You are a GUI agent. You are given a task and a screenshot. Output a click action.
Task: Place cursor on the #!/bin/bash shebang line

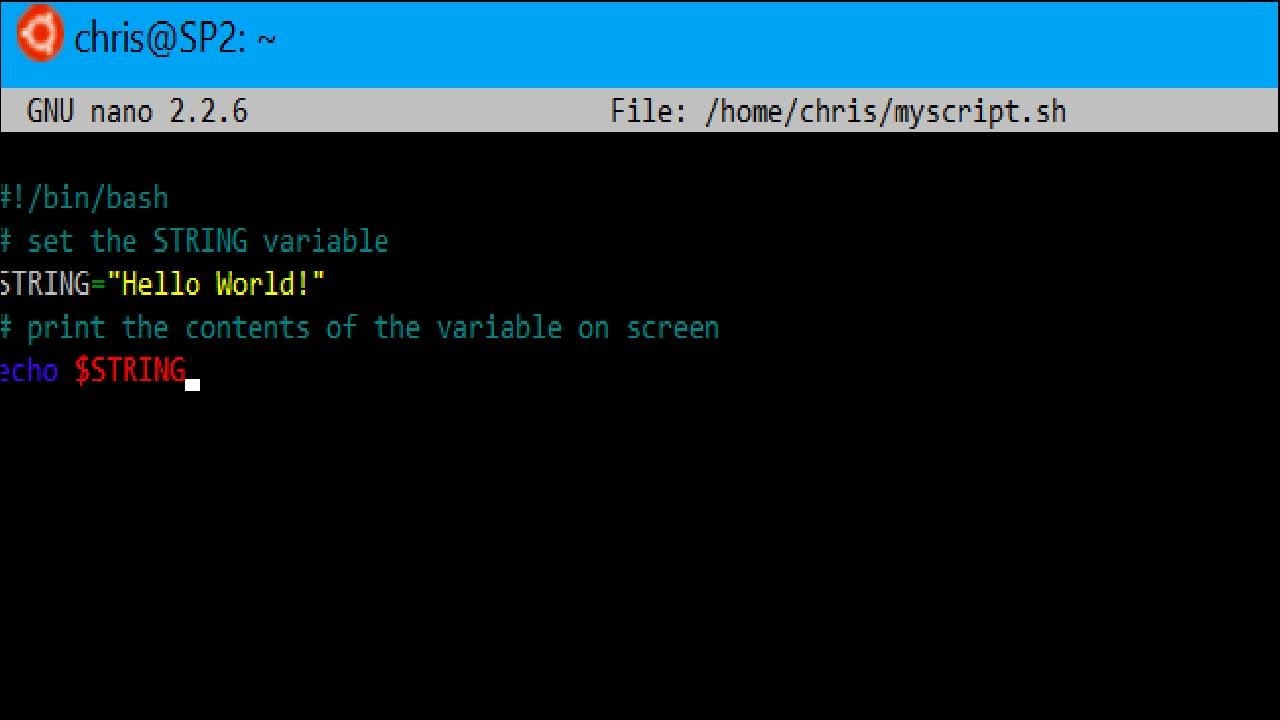[x=85, y=198]
